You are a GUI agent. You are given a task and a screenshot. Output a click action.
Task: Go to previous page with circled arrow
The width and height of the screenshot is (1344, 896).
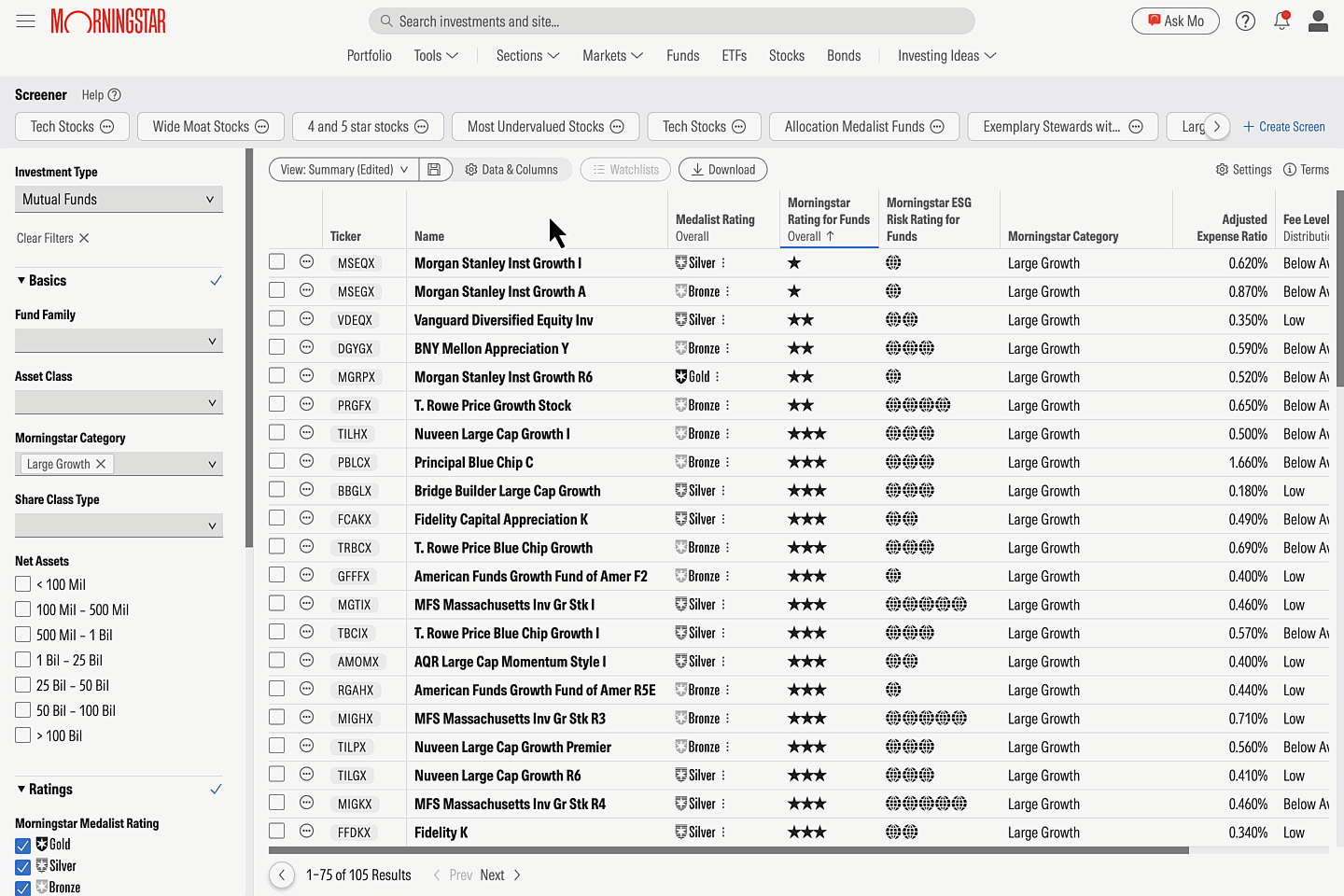[282, 875]
